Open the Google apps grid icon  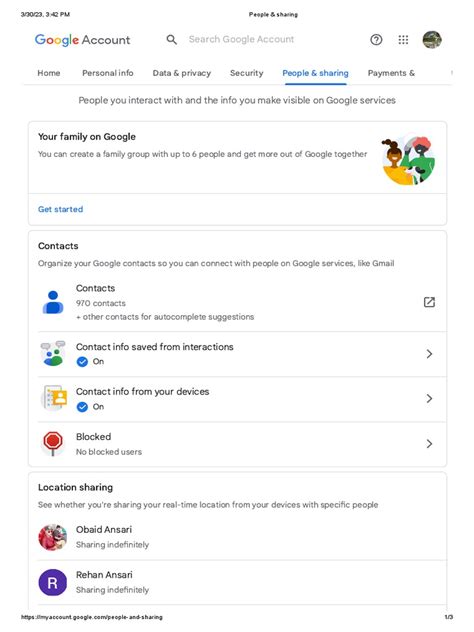click(403, 40)
